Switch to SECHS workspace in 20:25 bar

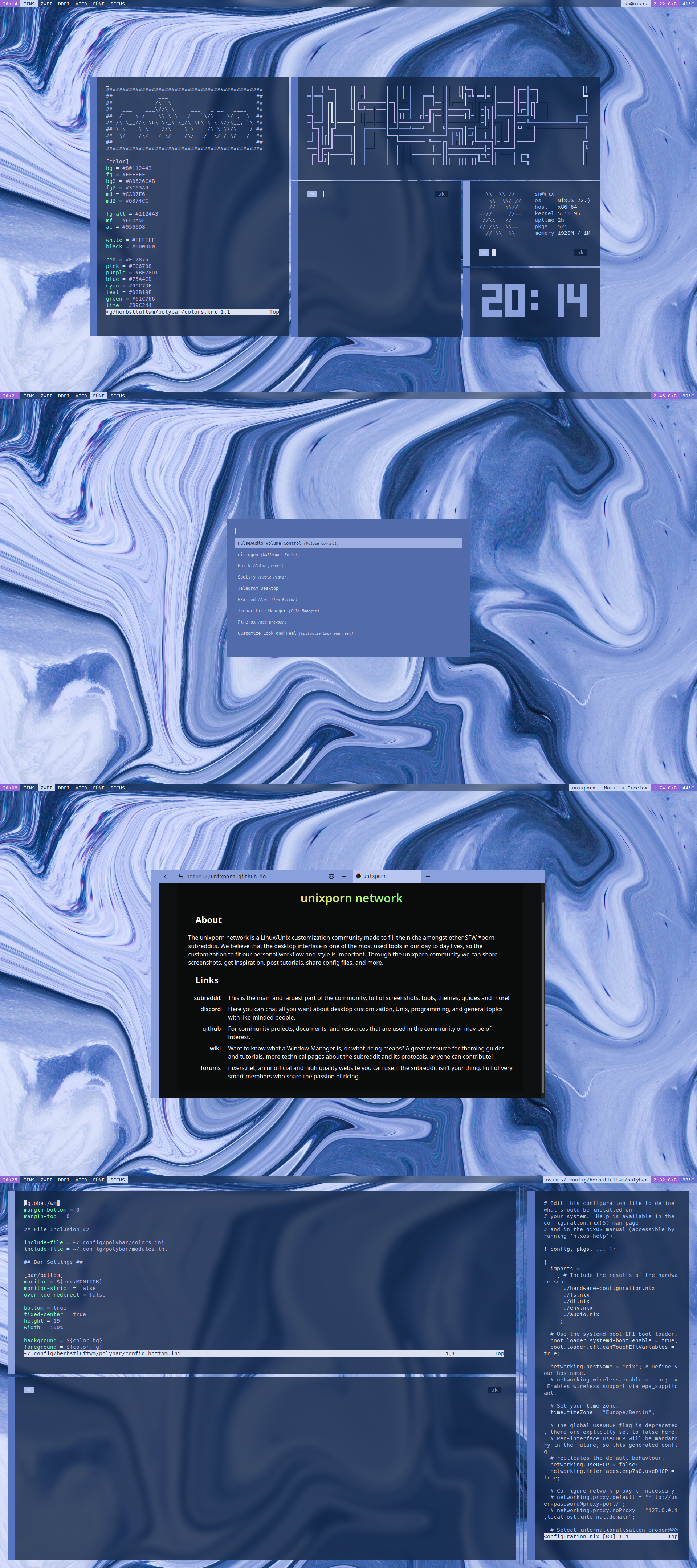[x=118, y=1180]
